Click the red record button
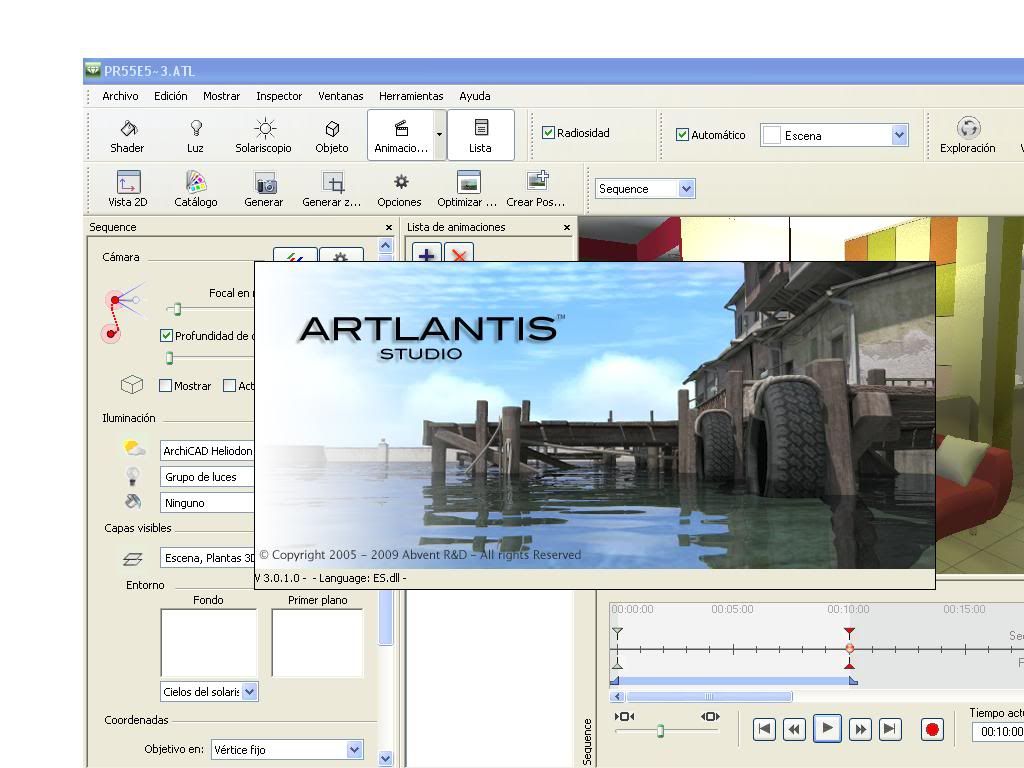This screenshot has height=768, width=1024. 932,729
